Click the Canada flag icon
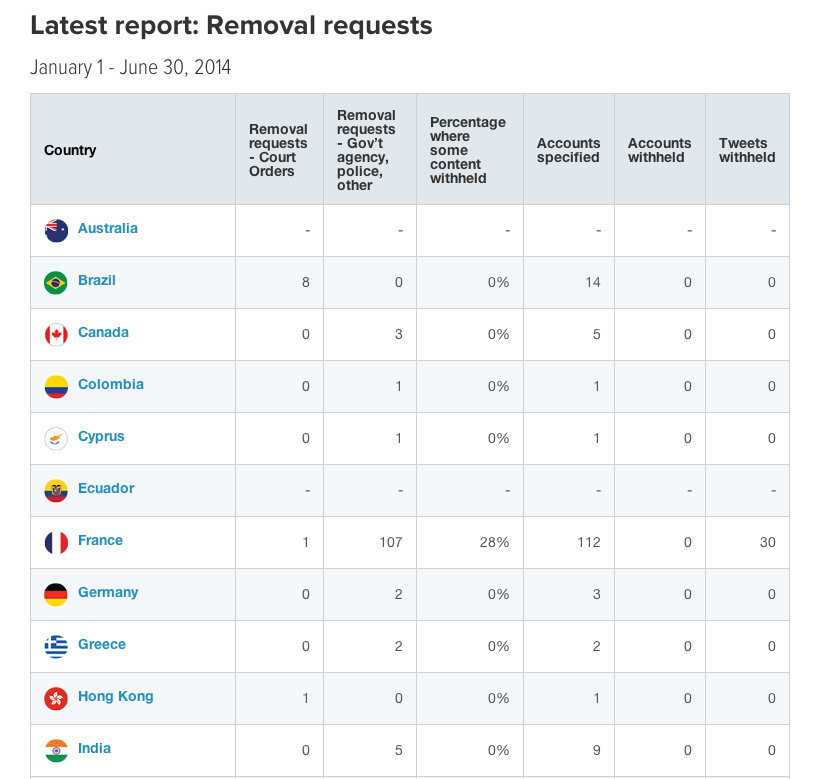 point(56,335)
